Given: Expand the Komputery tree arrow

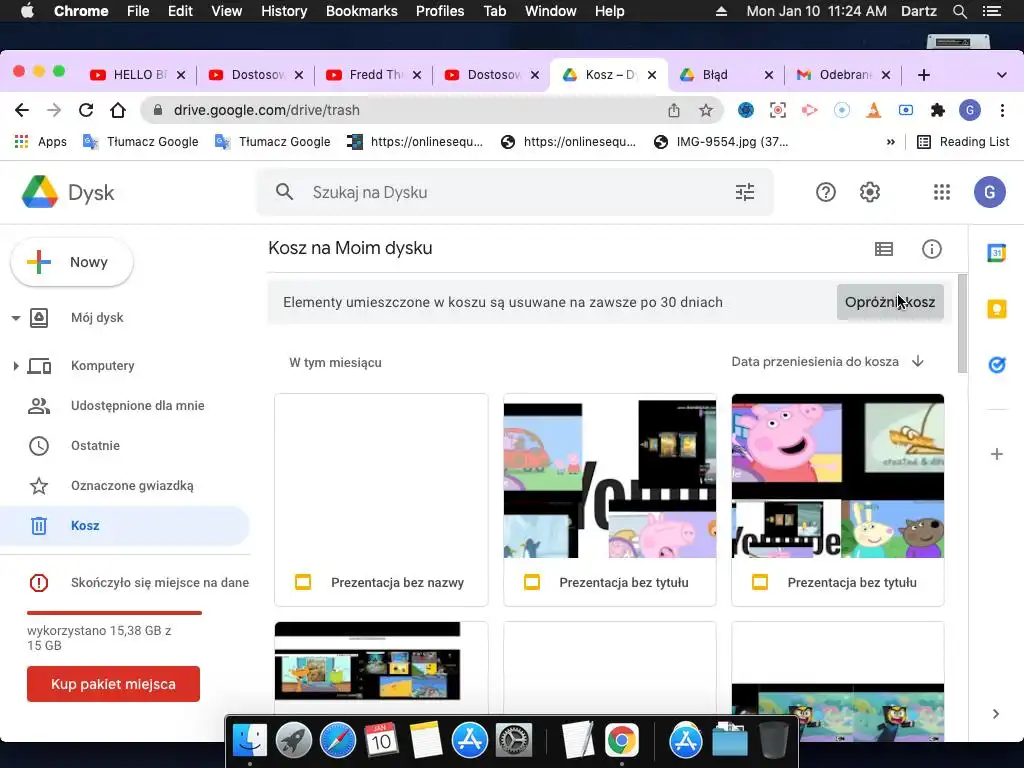Looking at the screenshot, I should tap(16, 366).
